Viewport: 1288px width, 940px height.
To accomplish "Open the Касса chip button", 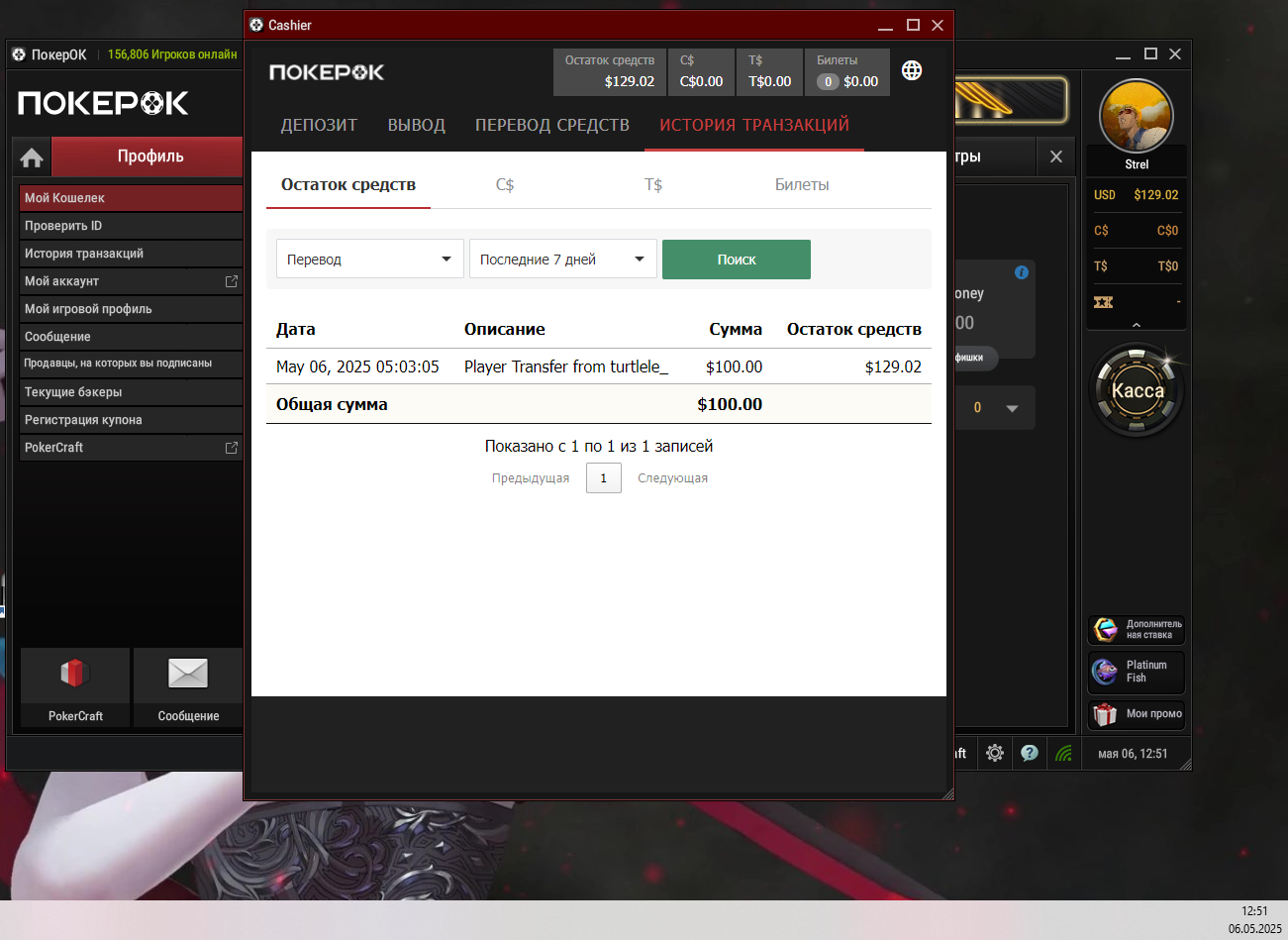I will tap(1138, 390).
